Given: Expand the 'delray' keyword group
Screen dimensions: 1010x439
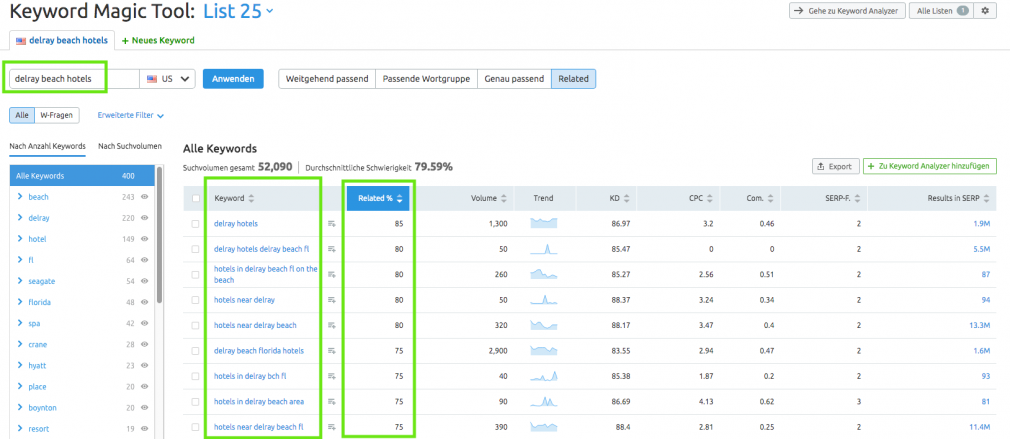Looking at the screenshot, I should (x=20, y=218).
